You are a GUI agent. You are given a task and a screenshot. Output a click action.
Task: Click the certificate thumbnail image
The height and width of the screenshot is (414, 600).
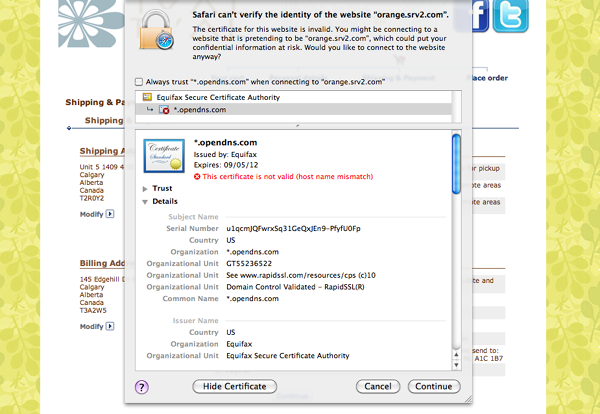tap(164, 155)
